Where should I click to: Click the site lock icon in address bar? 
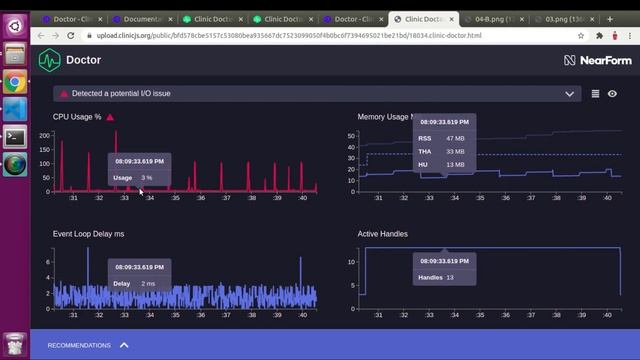(89, 36)
